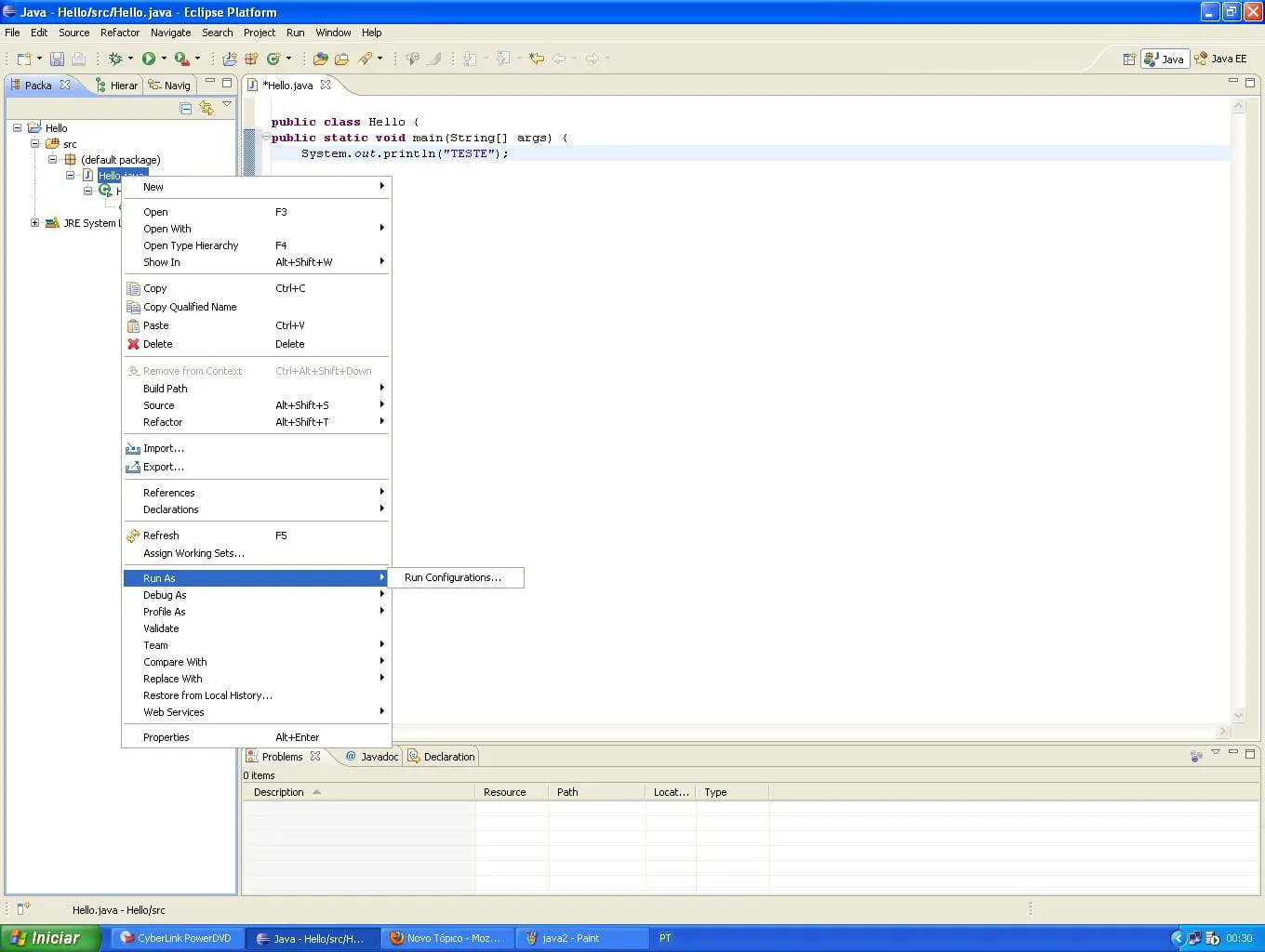Viewport: 1265px width, 952px height.
Task: Switch to the Java EE perspective
Action: pyautogui.click(x=1220, y=59)
